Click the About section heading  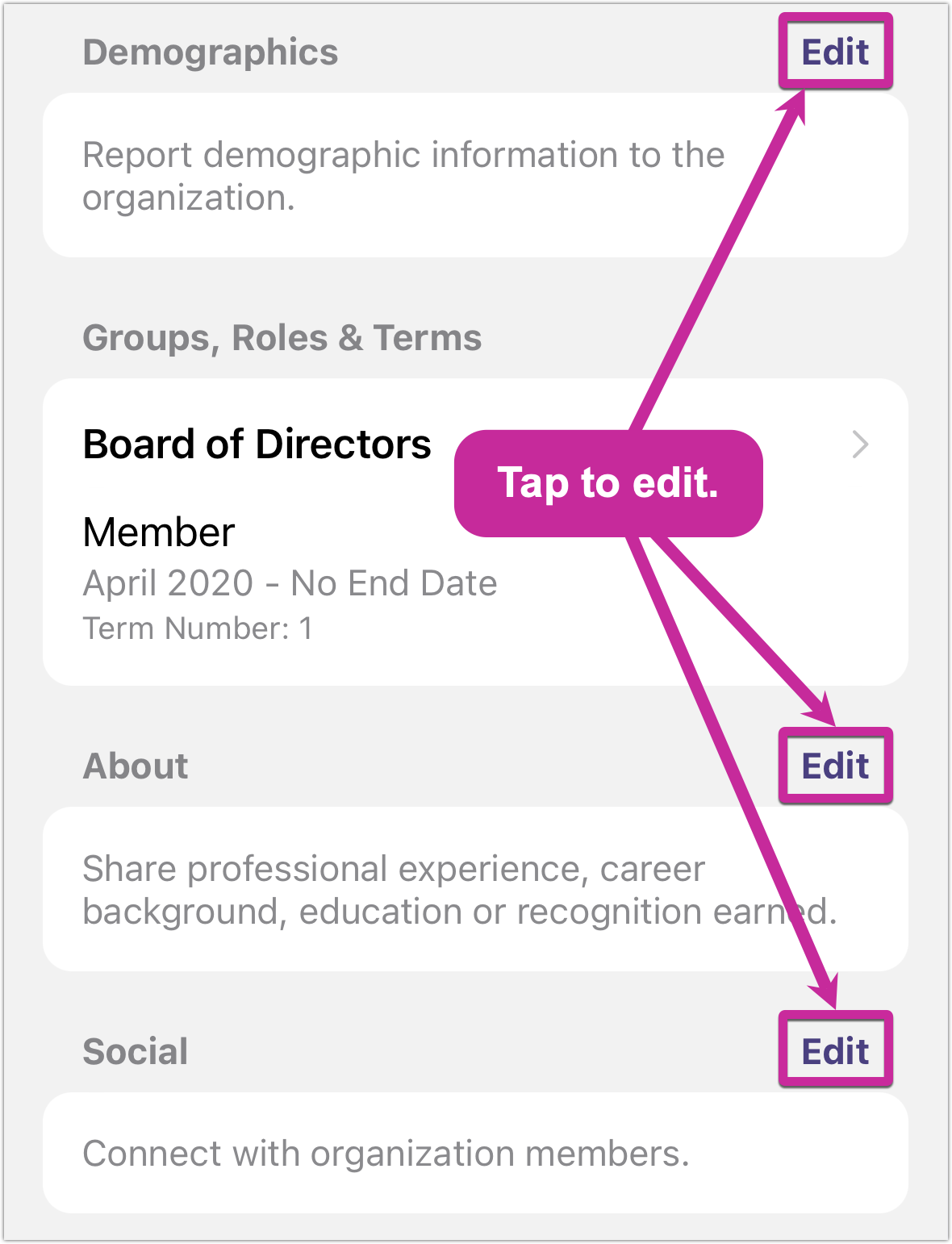pyautogui.click(x=136, y=766)
